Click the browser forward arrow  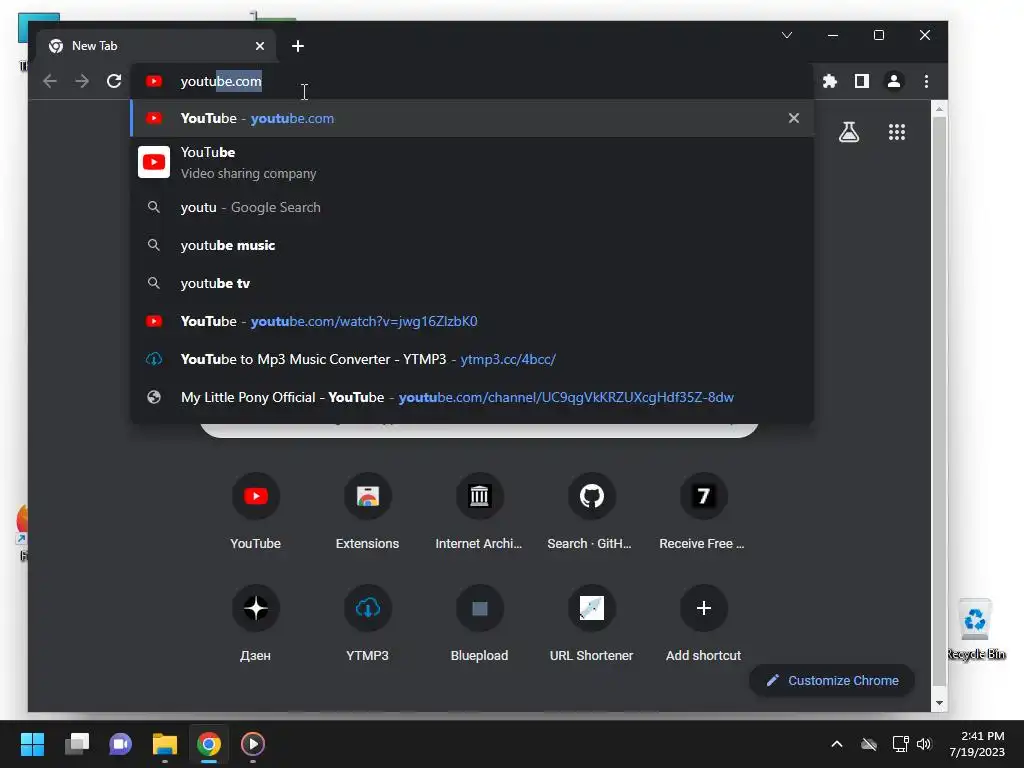(82, 81)
